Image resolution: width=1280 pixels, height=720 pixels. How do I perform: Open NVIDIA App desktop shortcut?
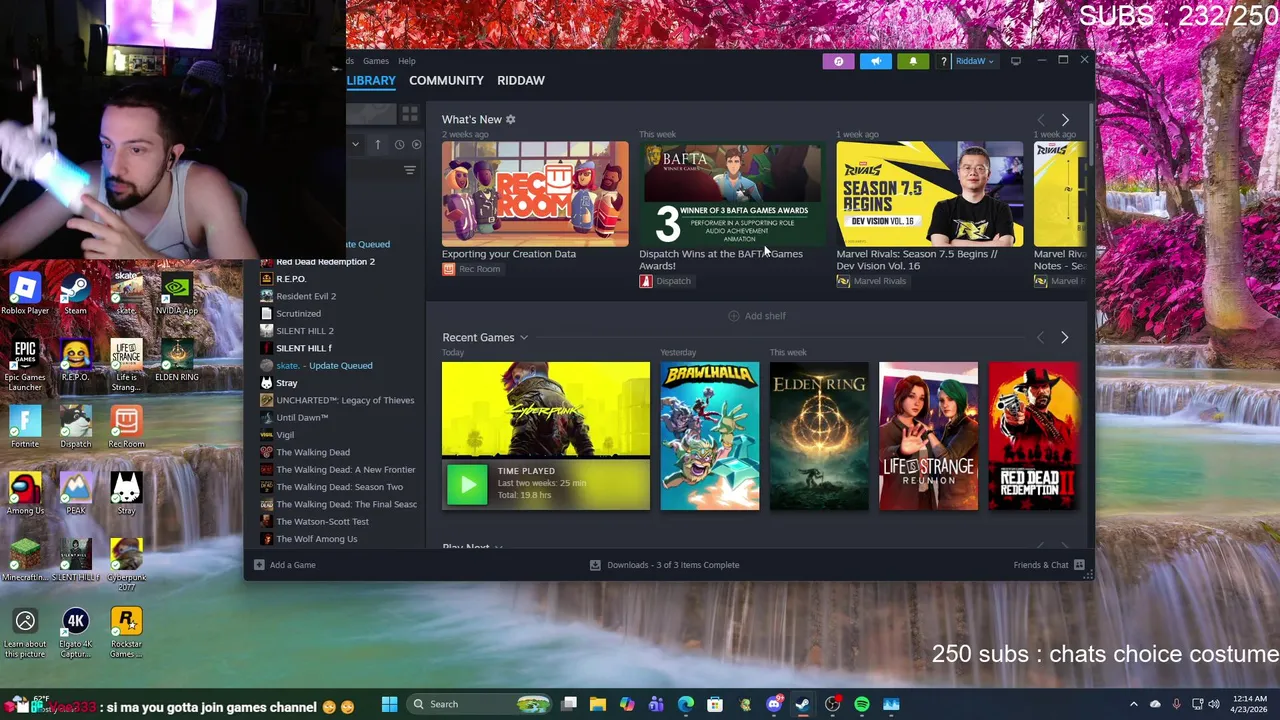tap(176, 294)
